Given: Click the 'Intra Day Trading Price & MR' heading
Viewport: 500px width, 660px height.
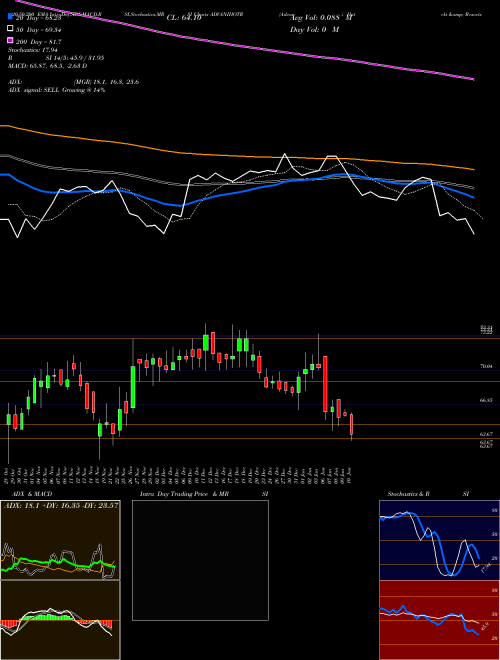Looking at the screenshot, I should (x=184, y=494).
